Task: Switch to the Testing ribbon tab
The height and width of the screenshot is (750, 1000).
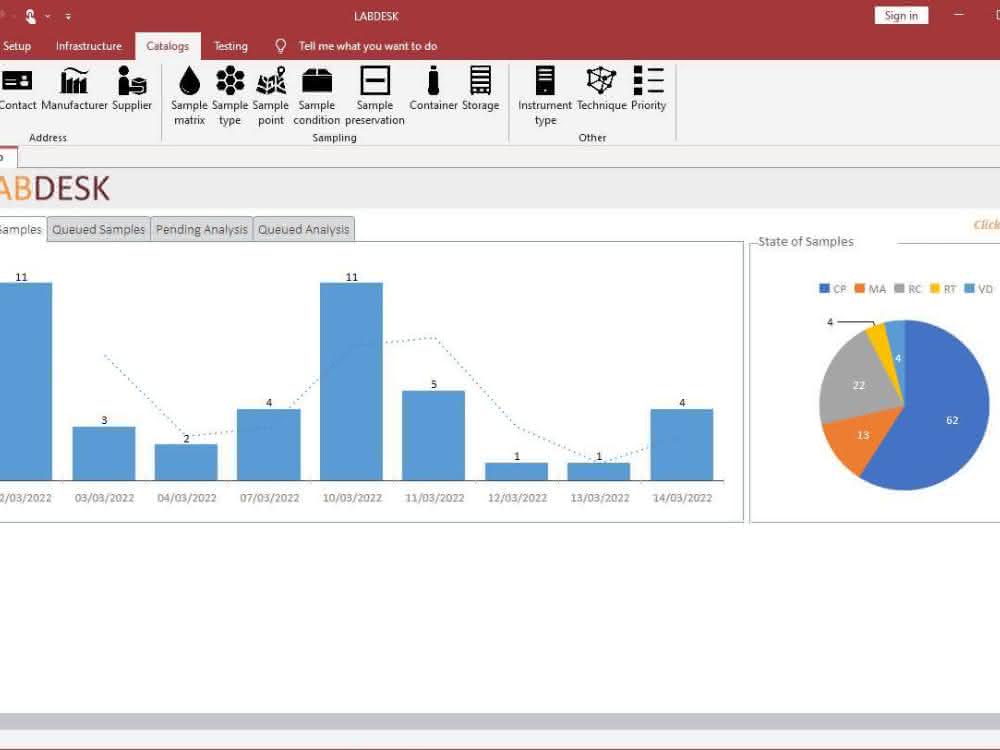Action: point(230,46)
